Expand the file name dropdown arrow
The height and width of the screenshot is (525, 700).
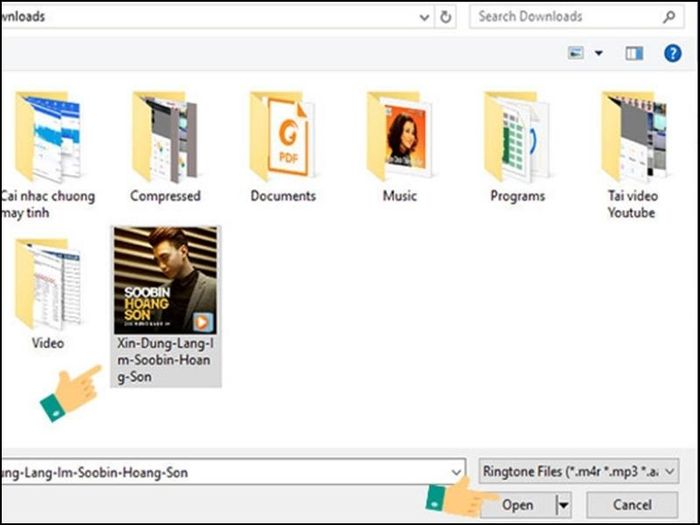(x=456, y=472)
